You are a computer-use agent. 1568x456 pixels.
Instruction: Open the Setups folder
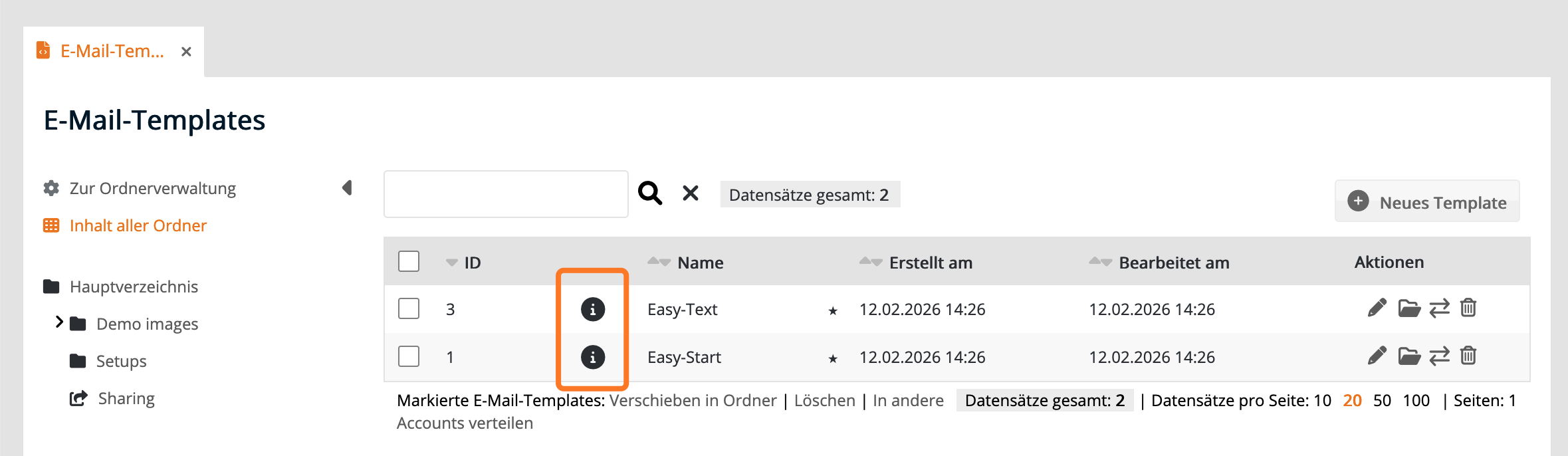pos(121,361)
